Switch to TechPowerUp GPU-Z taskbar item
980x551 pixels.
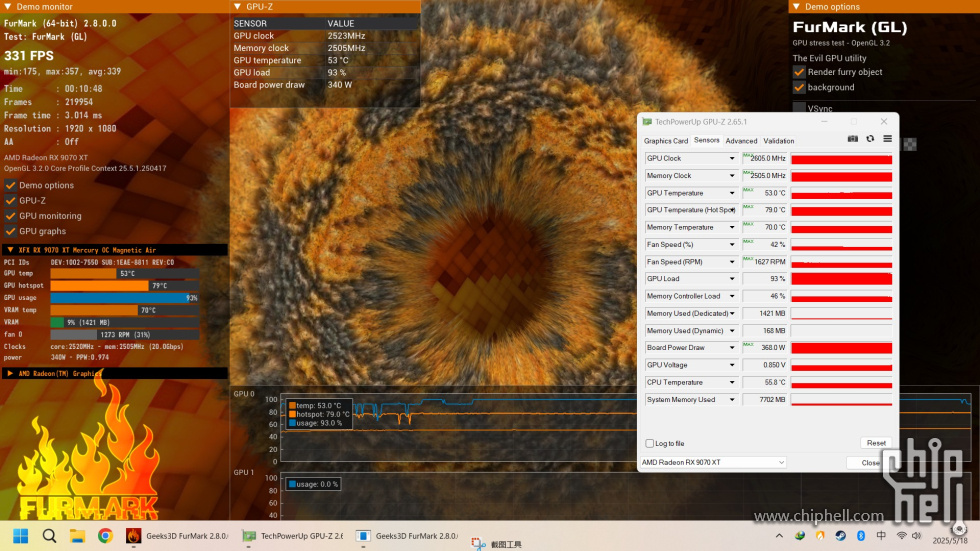(x=293, y=536)
